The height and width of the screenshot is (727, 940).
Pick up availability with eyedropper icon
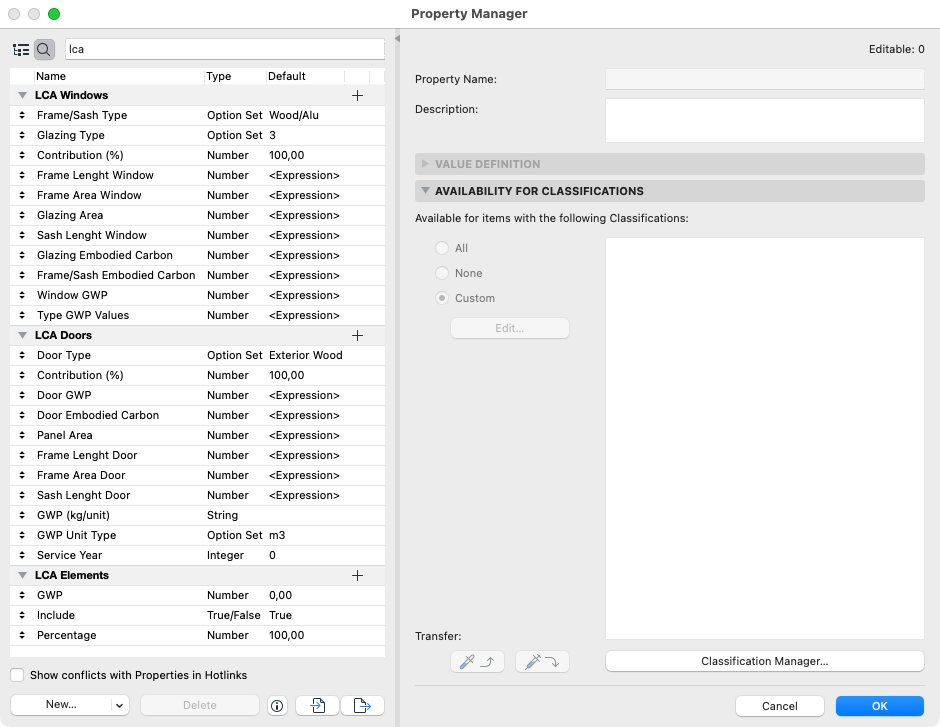point(477,662)
